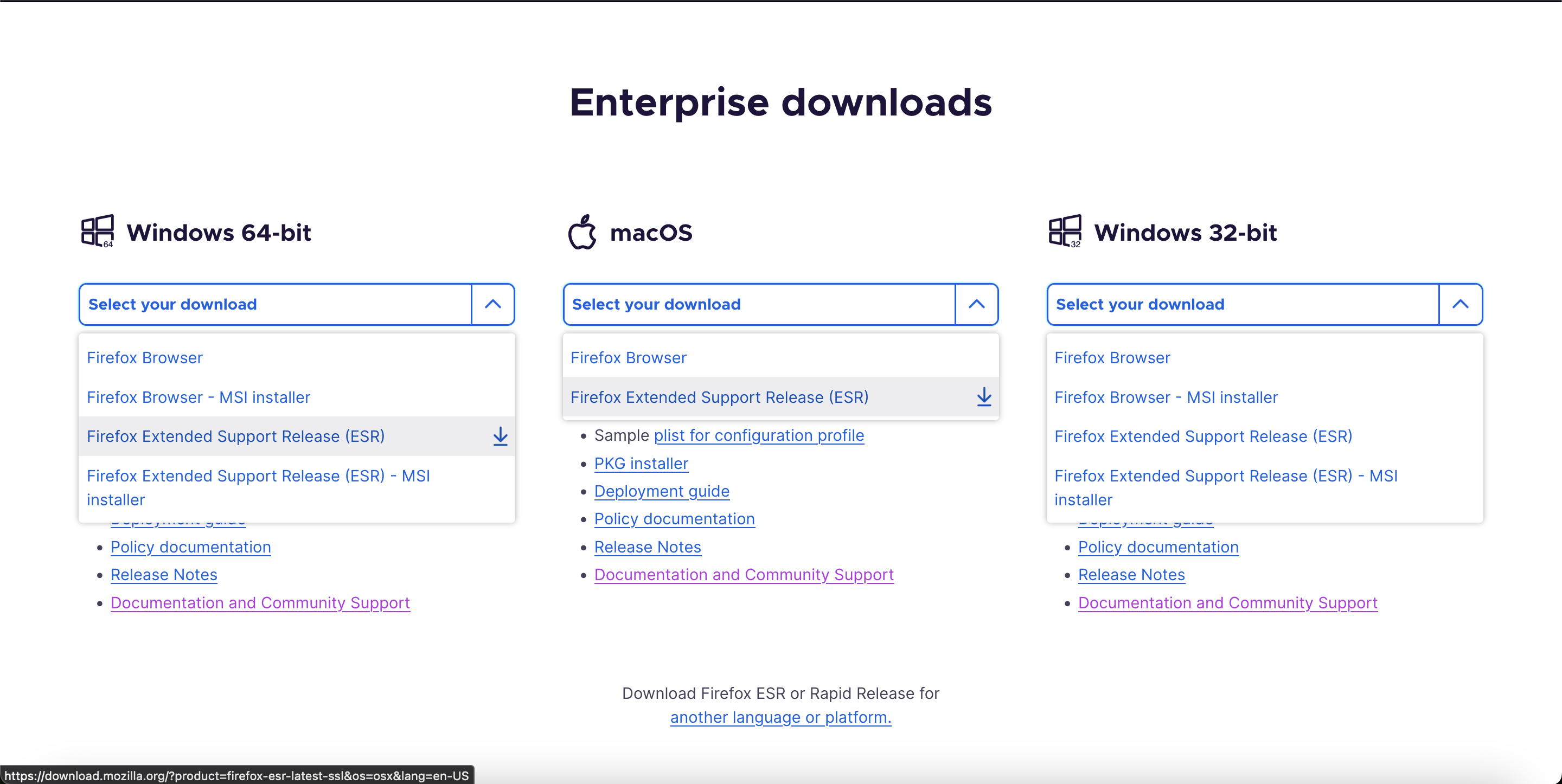Image resolution: width=1562 pixels, height=784 pixels.
Task: Choose Firefox Browser - MSI installer for Windows 32-bit
Action: [x=1264, y=397]
